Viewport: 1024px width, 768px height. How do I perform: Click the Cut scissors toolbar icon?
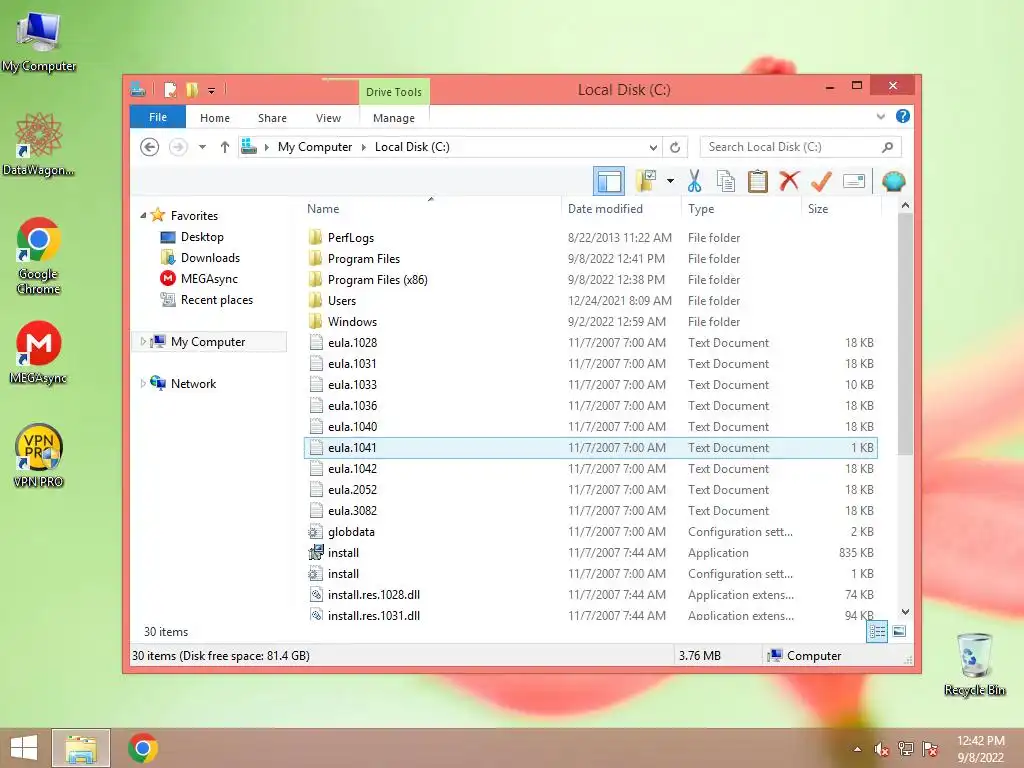694,181
